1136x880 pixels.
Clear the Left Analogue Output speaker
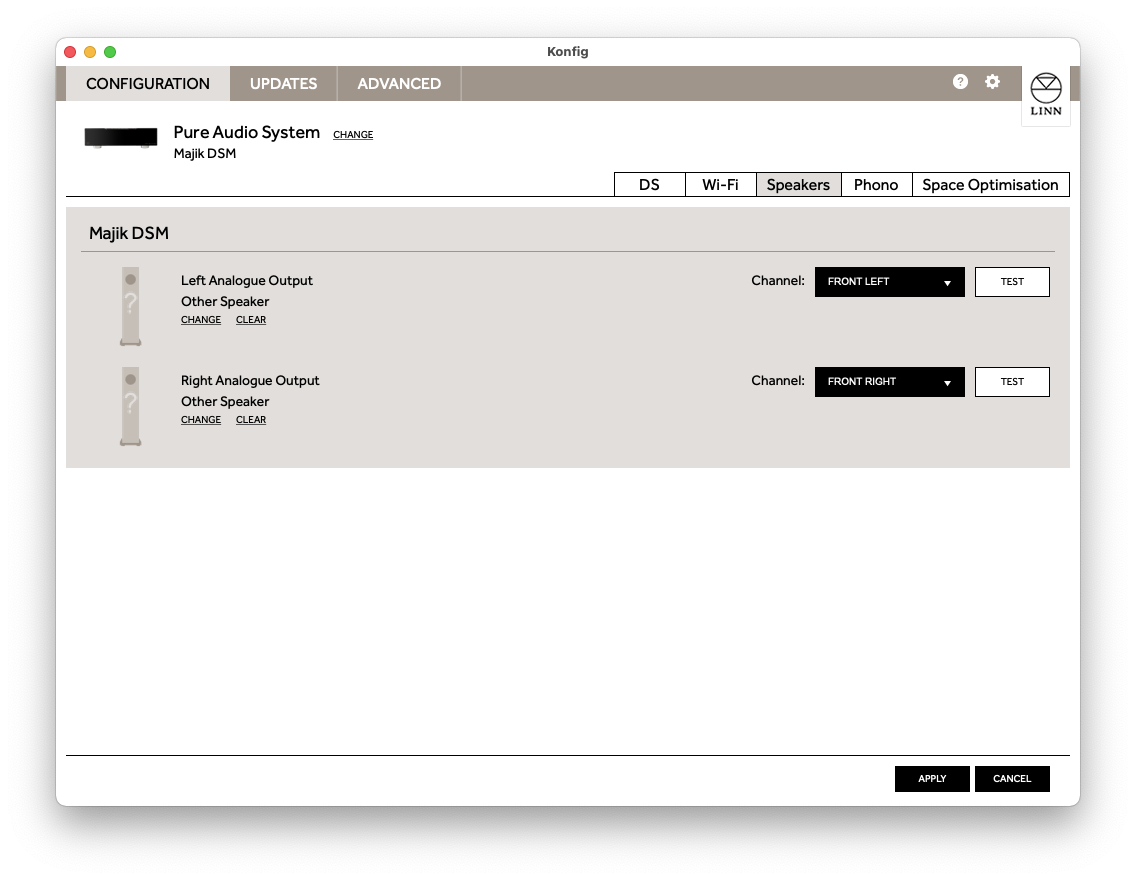[x=251, y=319]
